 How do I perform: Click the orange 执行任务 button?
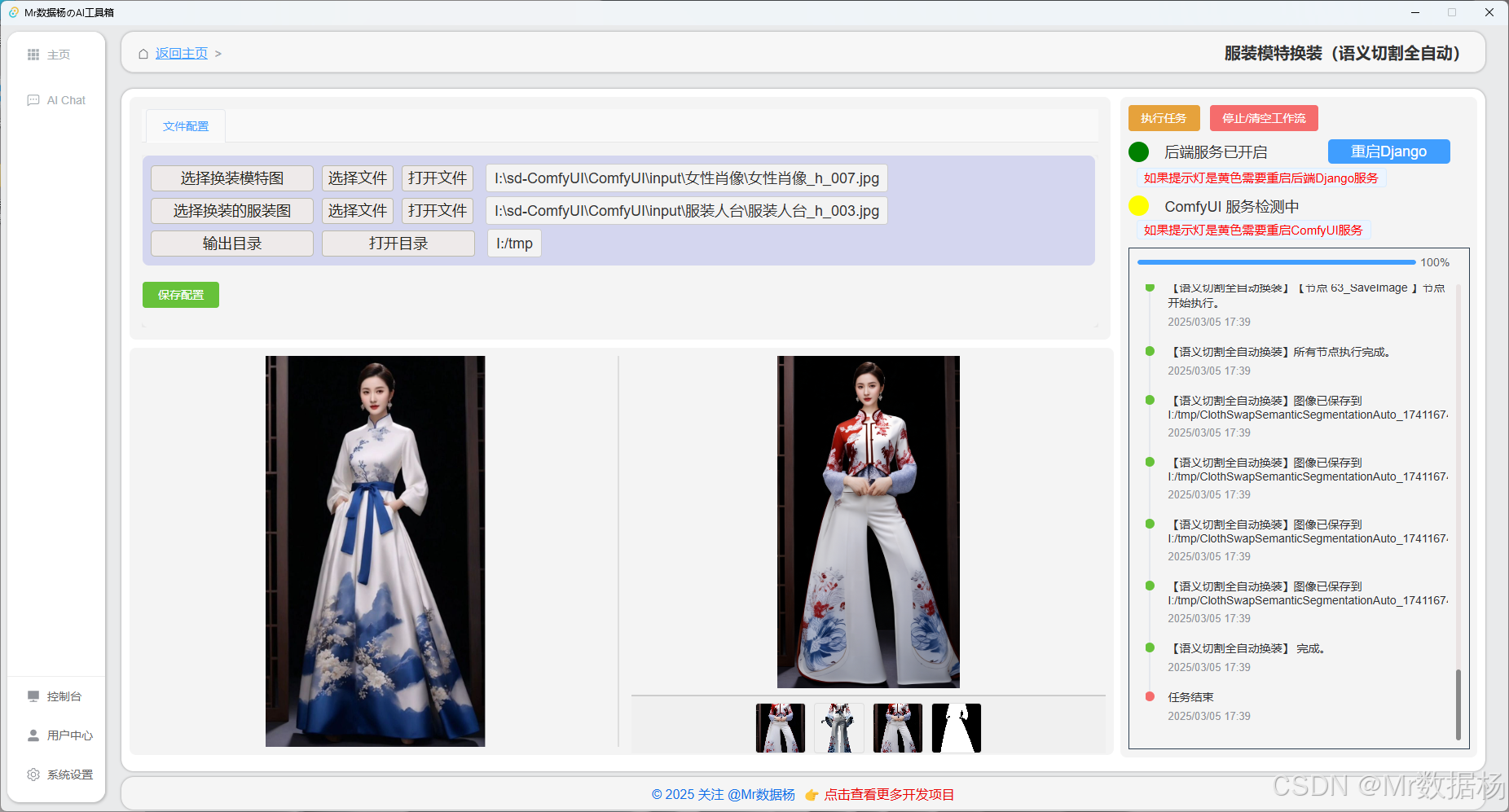tap(1164, 118)
